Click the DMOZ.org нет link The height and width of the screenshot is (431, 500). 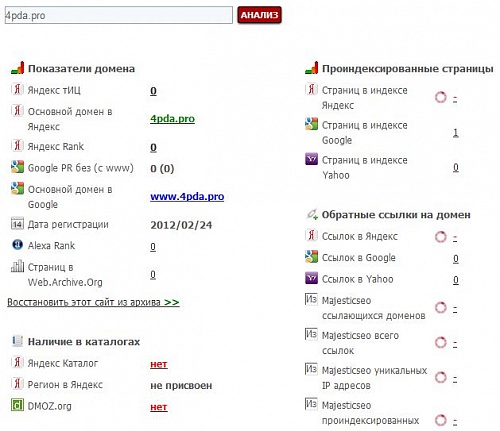(159, 407)
